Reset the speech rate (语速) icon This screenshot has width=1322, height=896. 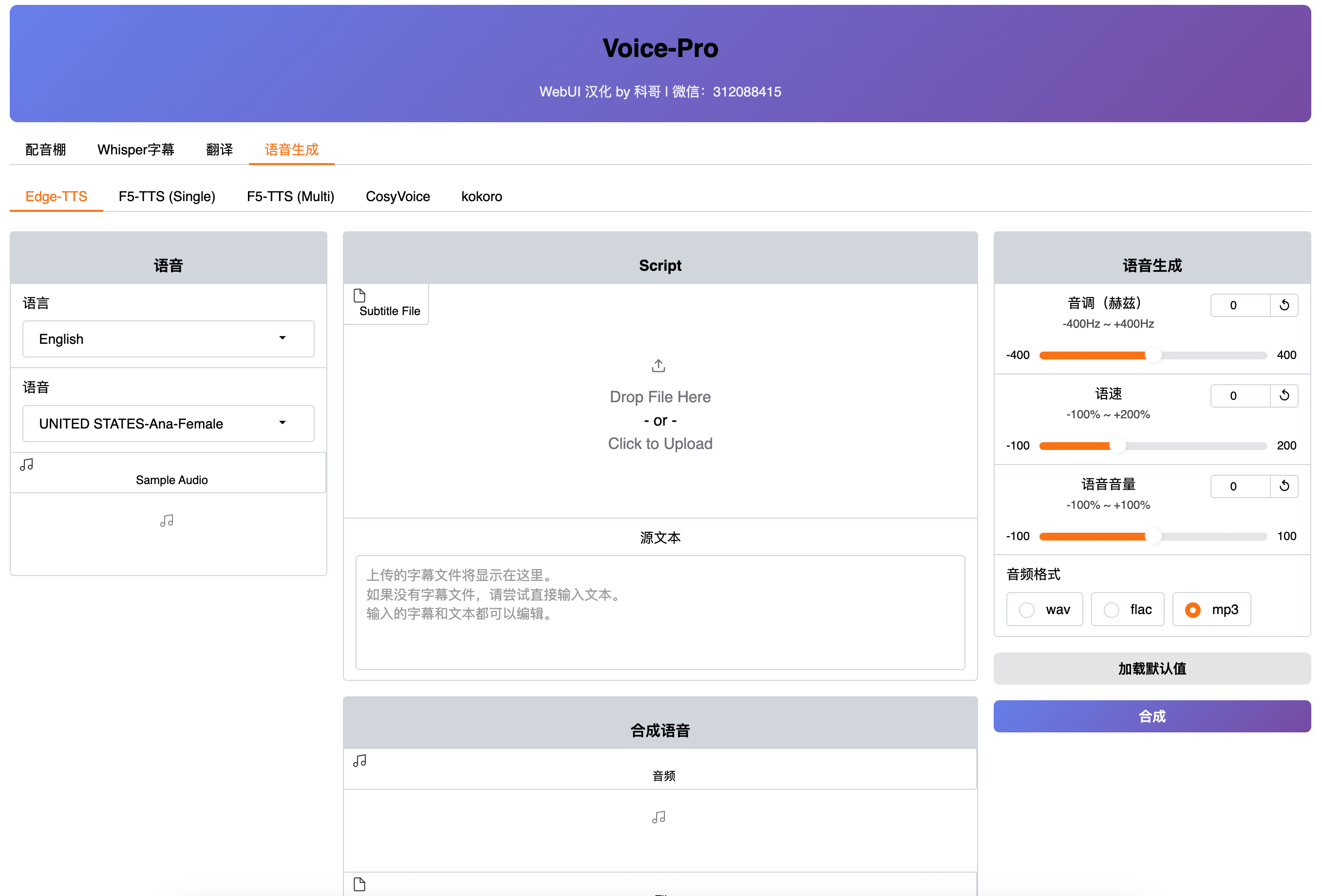[1284, 396]
